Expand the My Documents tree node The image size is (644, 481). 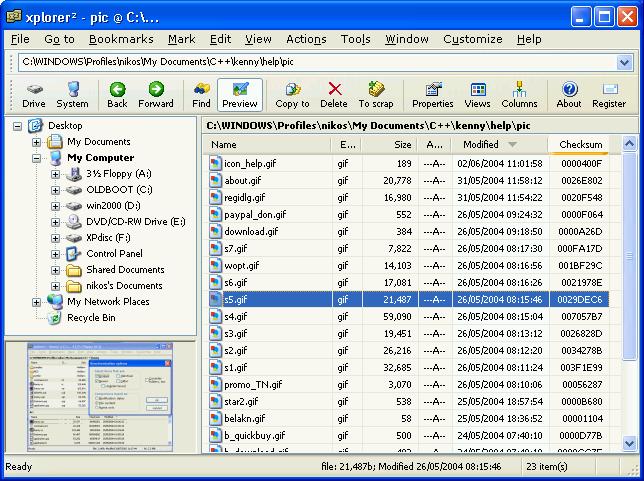pyautogui.click(x=37, y=142)
